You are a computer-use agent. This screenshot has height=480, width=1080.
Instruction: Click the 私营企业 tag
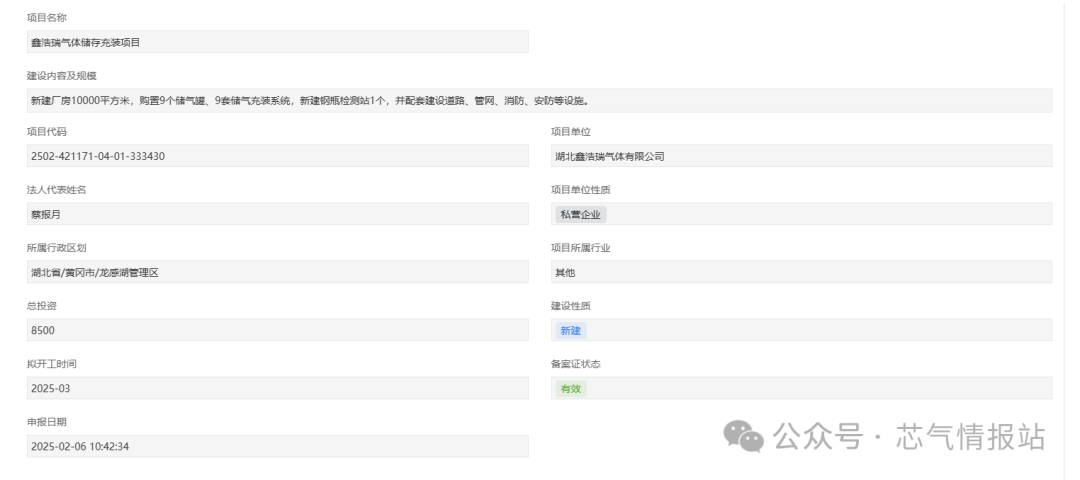pyautogui.click(x=581, y=214)
